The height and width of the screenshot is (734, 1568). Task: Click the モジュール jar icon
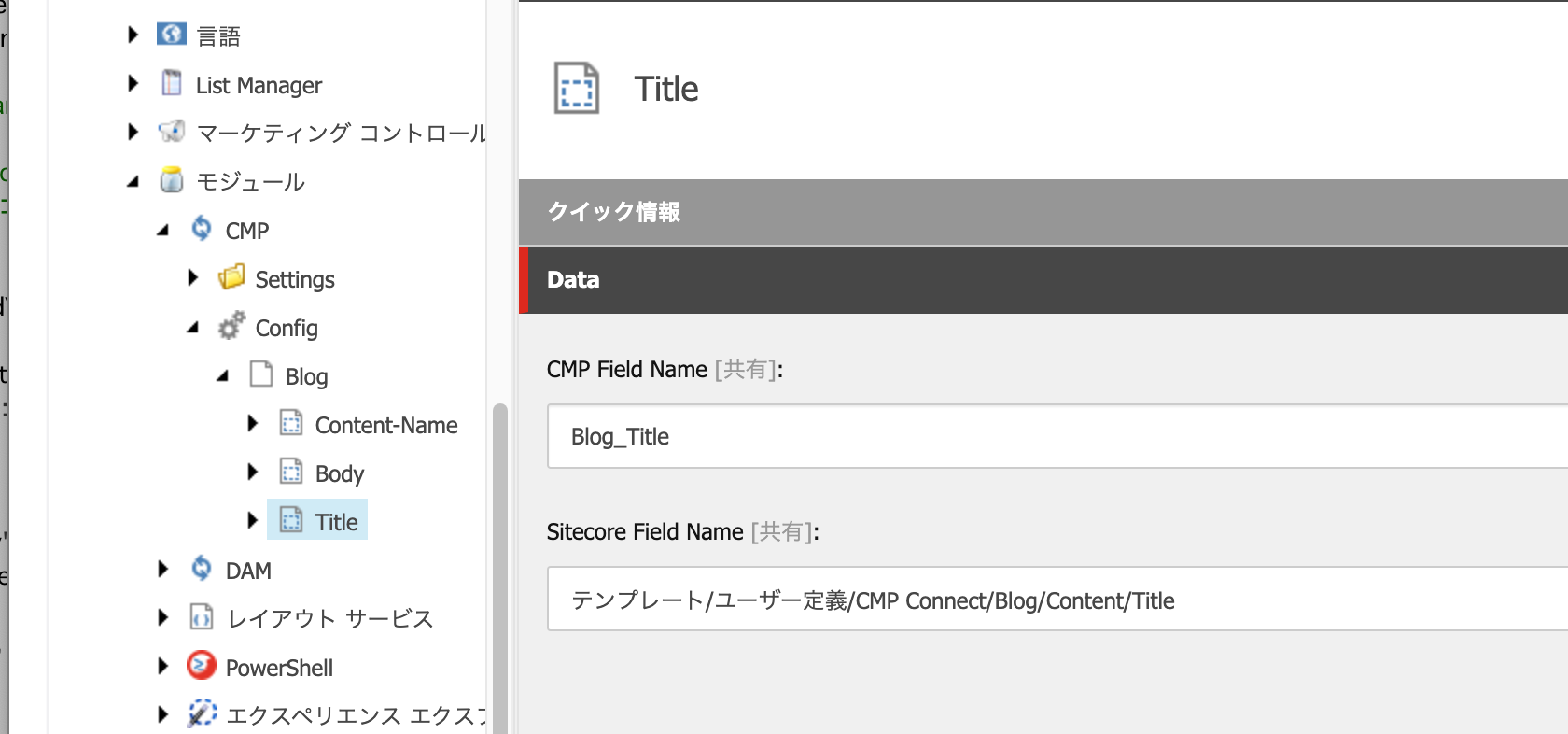click(x=172, y=180)
